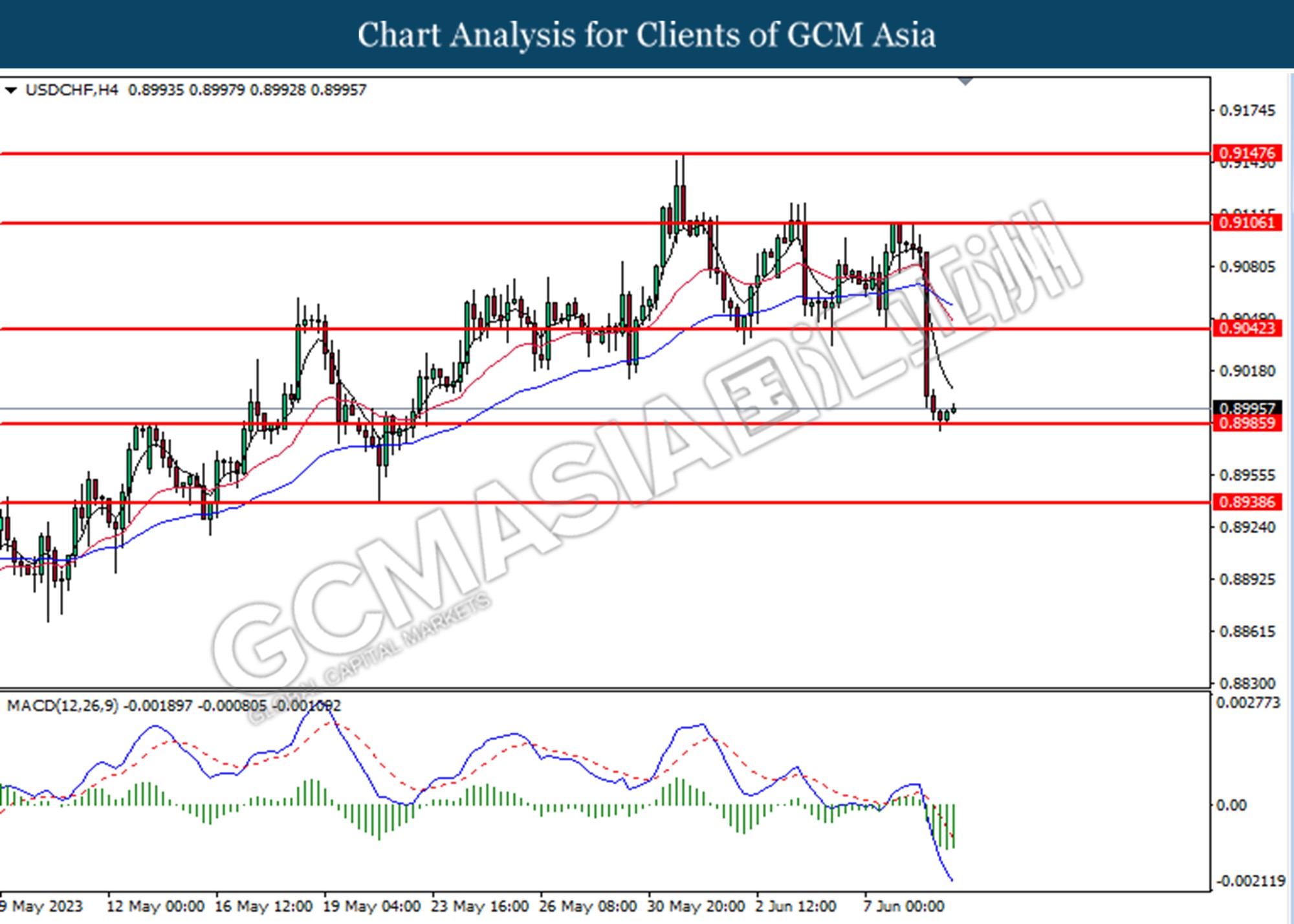1294x924 pixels.
Task: Select the 0.89386 support price label
Action: pyautogui.click(x=1247, y=501)
